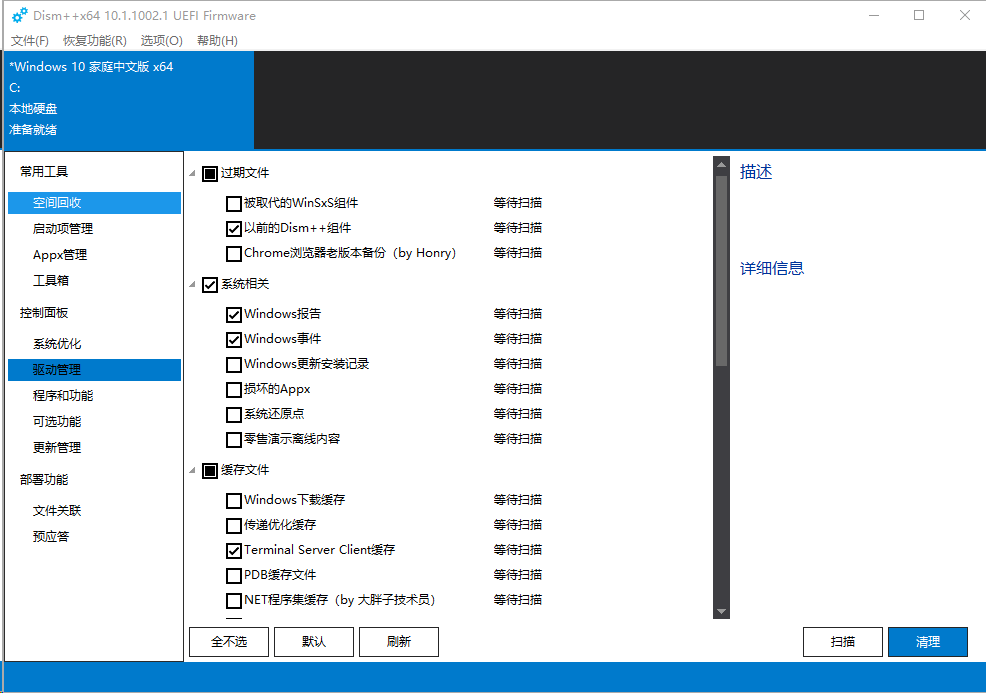Viewport: 986px width, 693px height.
Task: Click the list's vertical scrollbar thumb
Action: tap(721, 270)
